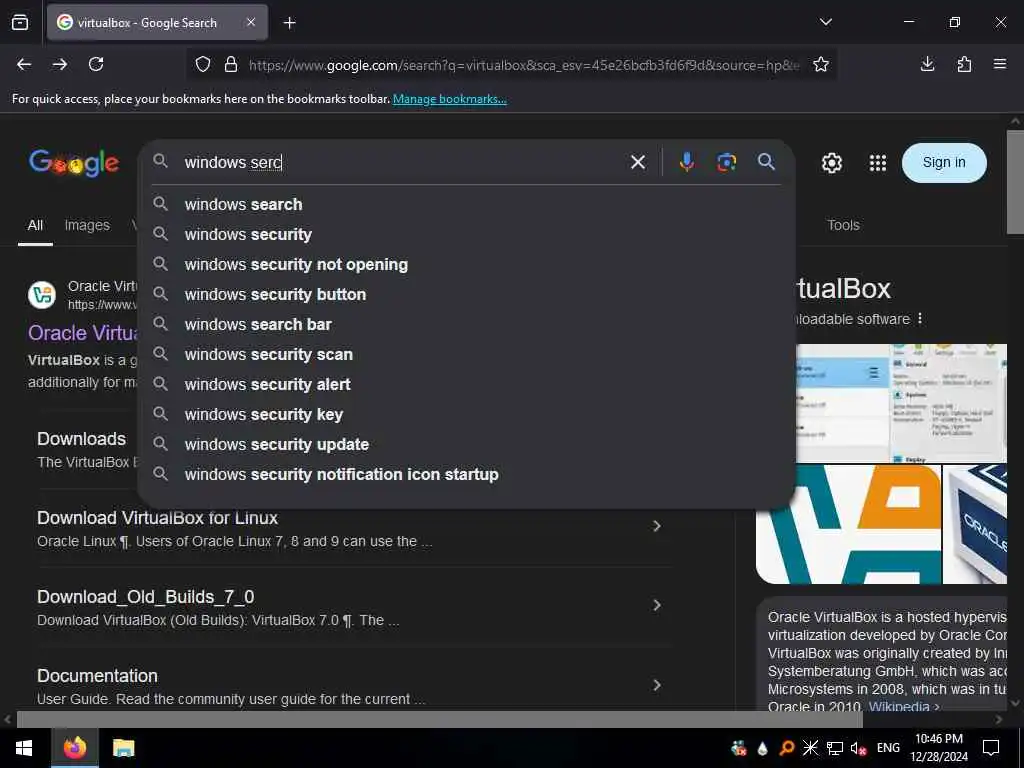Choose 'windows security button' suggestion
The height and width of the screenshot is (768, 1024).
[x=466, y=295]
